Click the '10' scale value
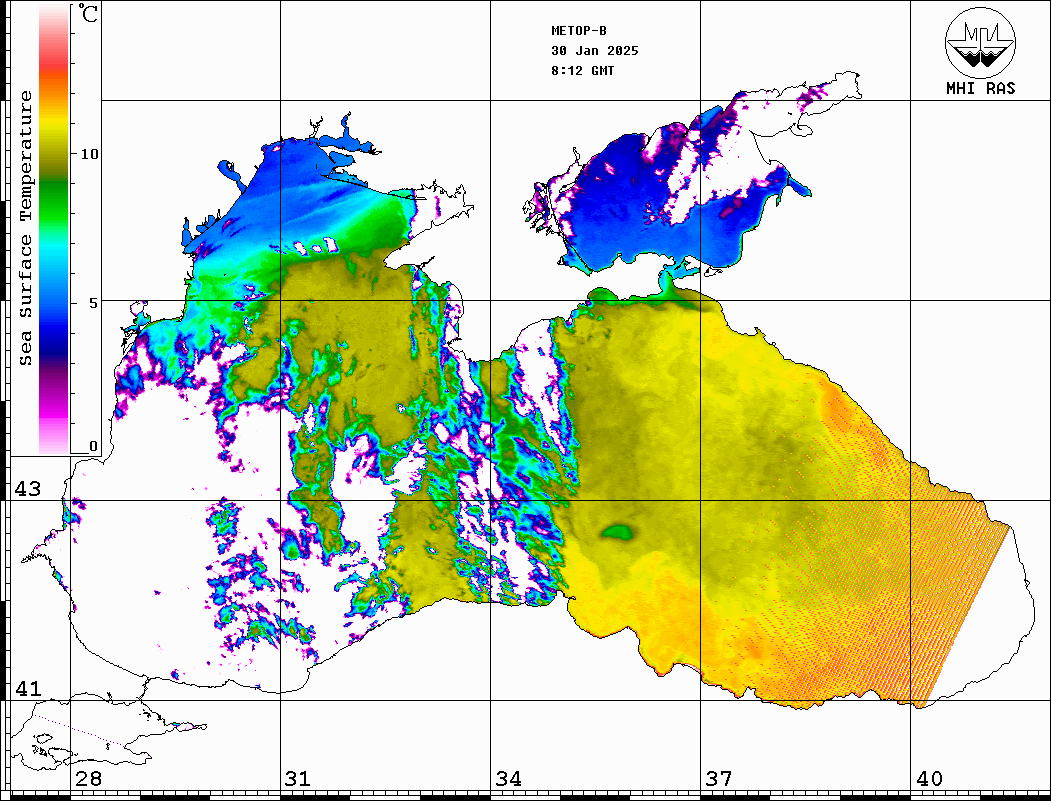Image resolution: width=1051 pixels, height=801 pixels. point(89,154)
